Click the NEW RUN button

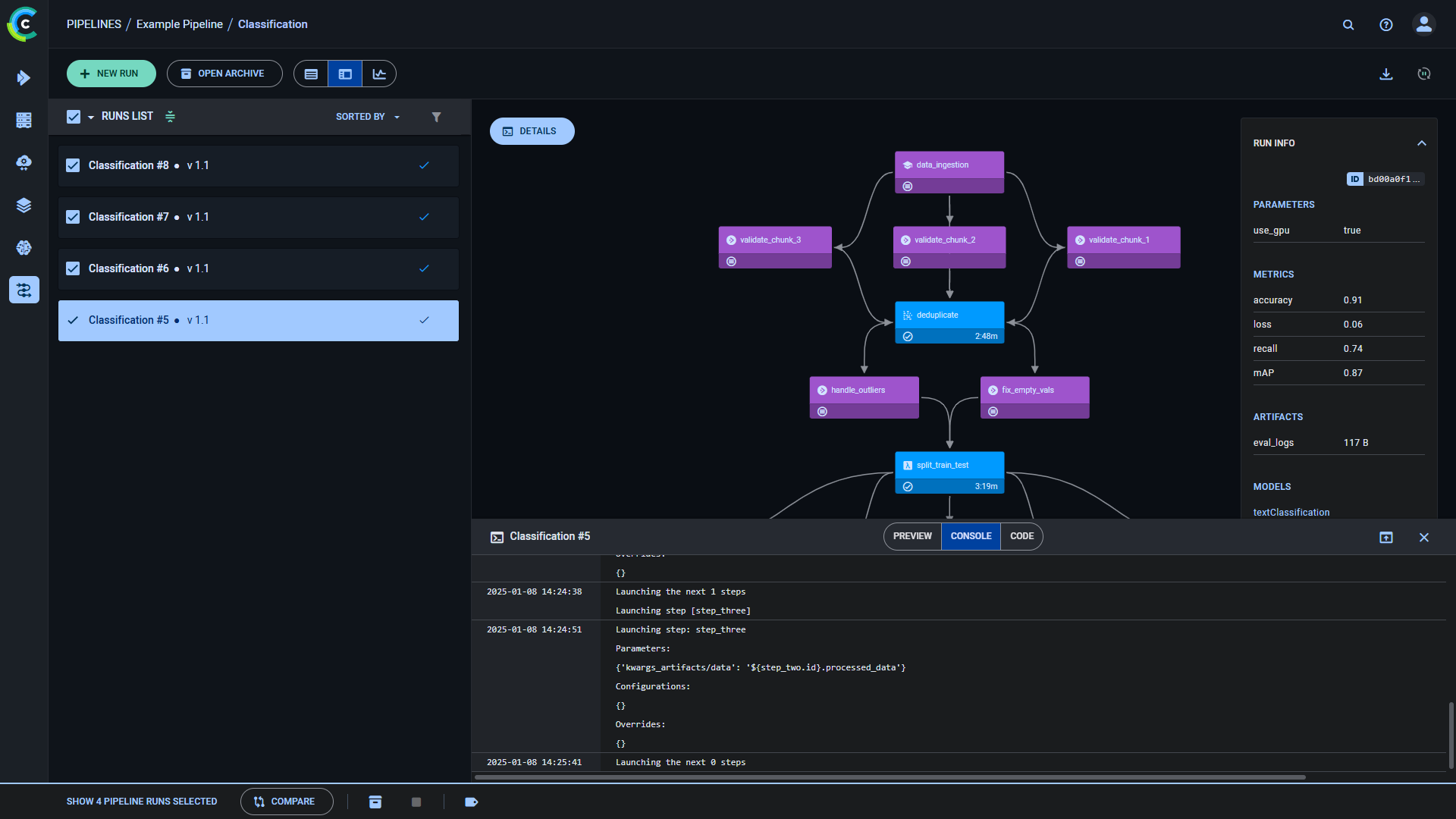click(x=111, y=74)
